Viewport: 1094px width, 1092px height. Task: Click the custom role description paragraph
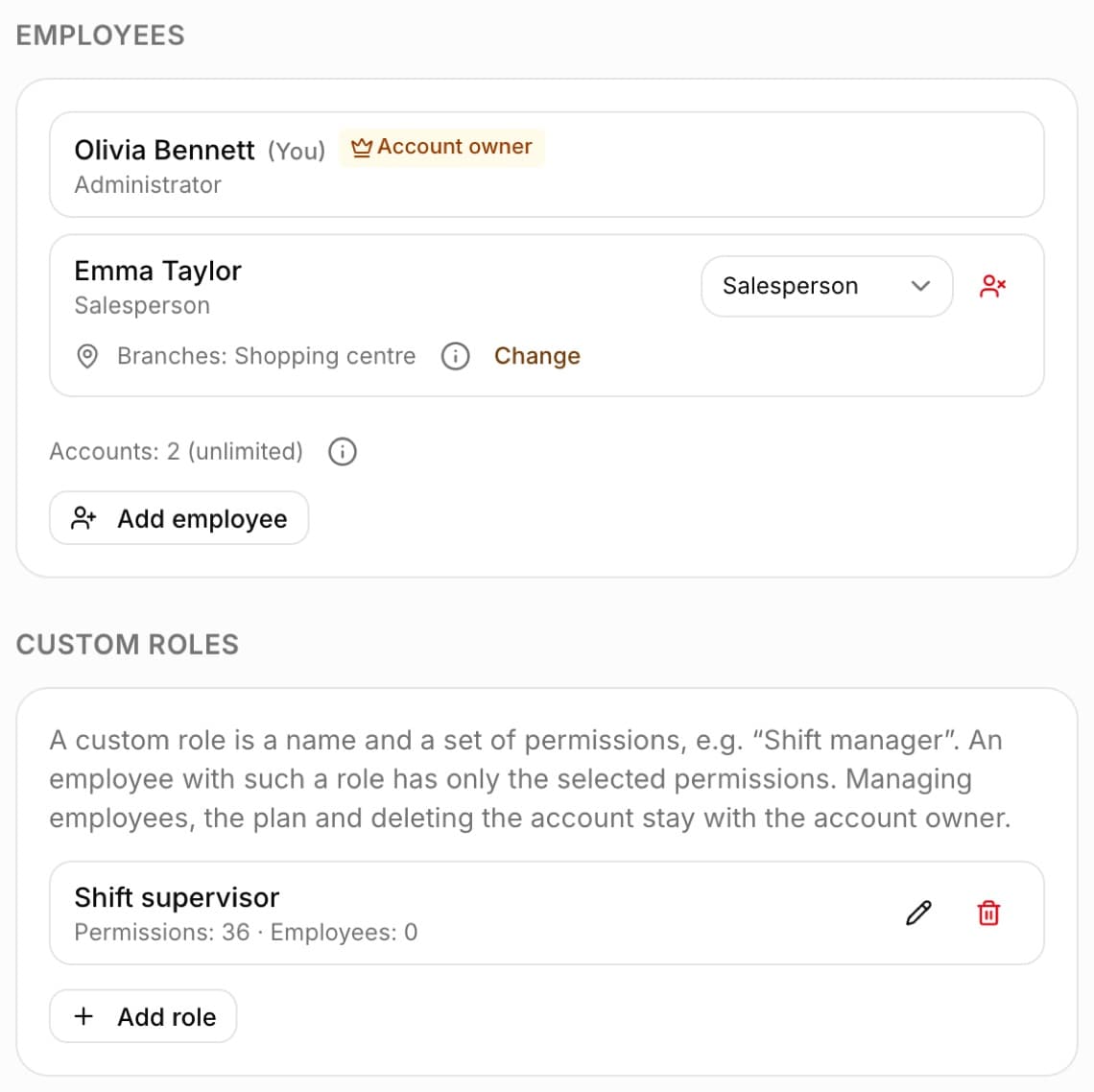click(x=531, y=779)
